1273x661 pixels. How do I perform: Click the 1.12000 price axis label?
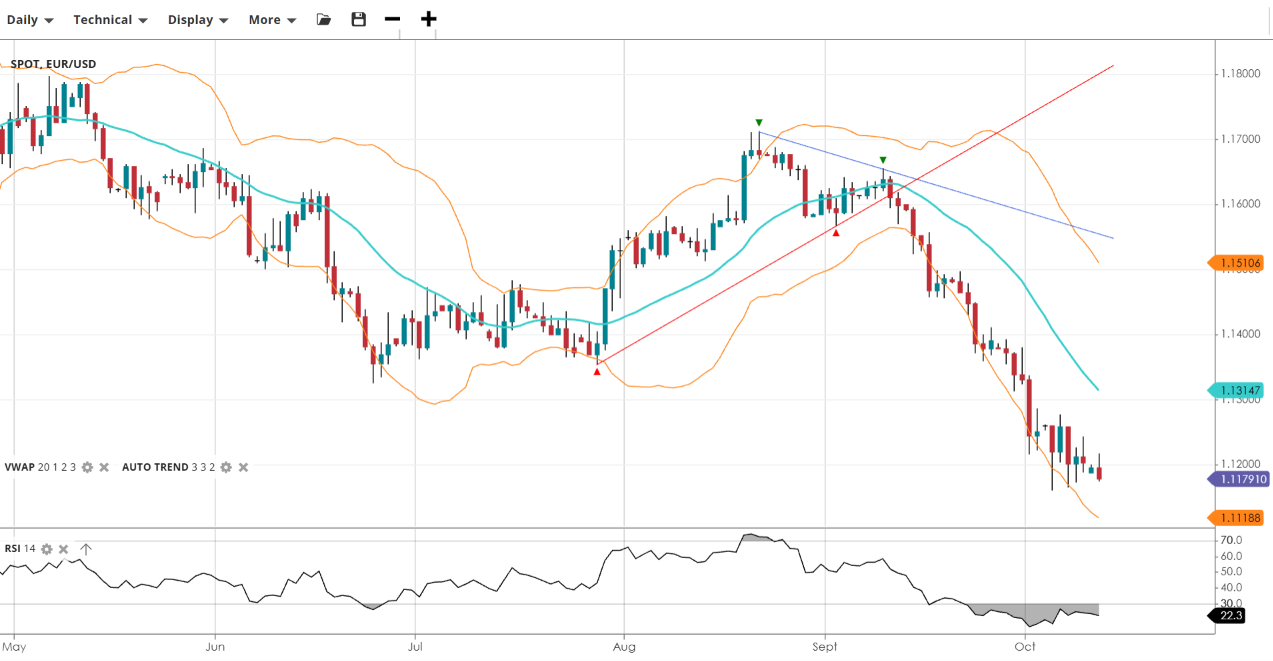[1240, 465]
